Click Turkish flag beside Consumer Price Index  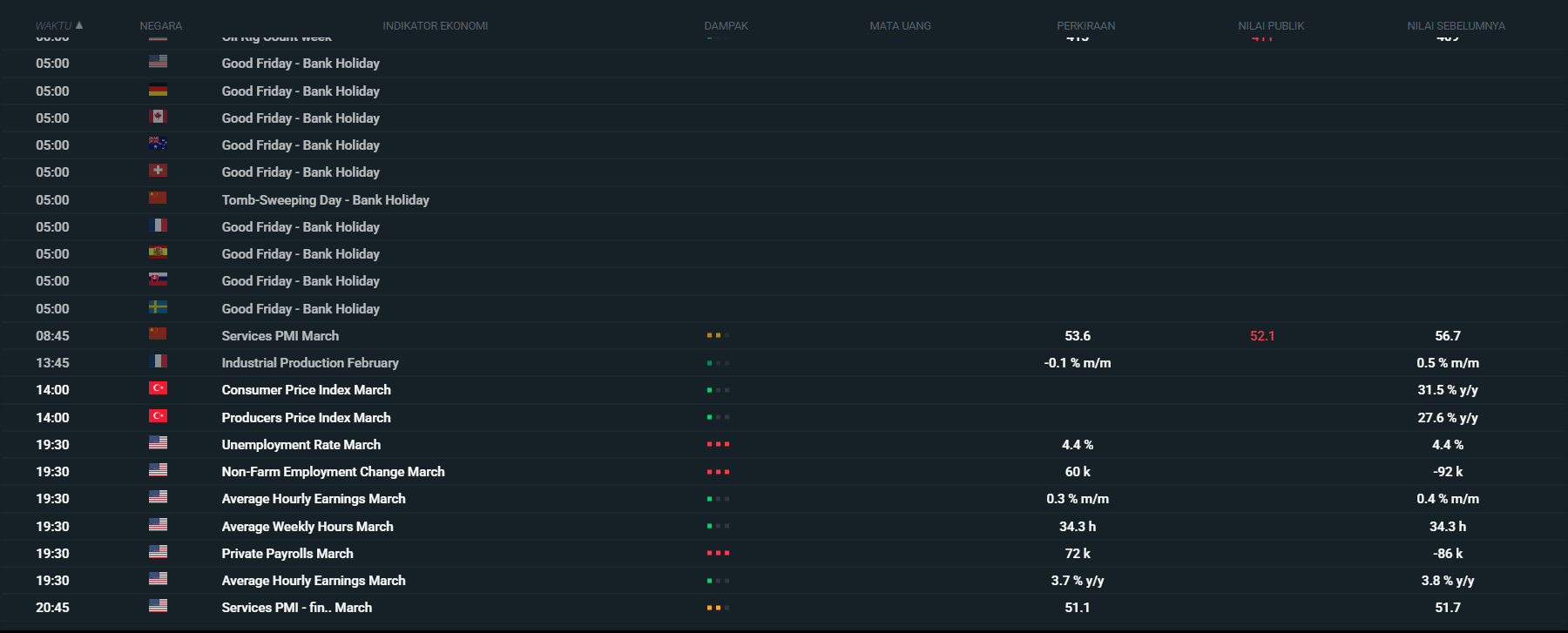tap(158, 388)
